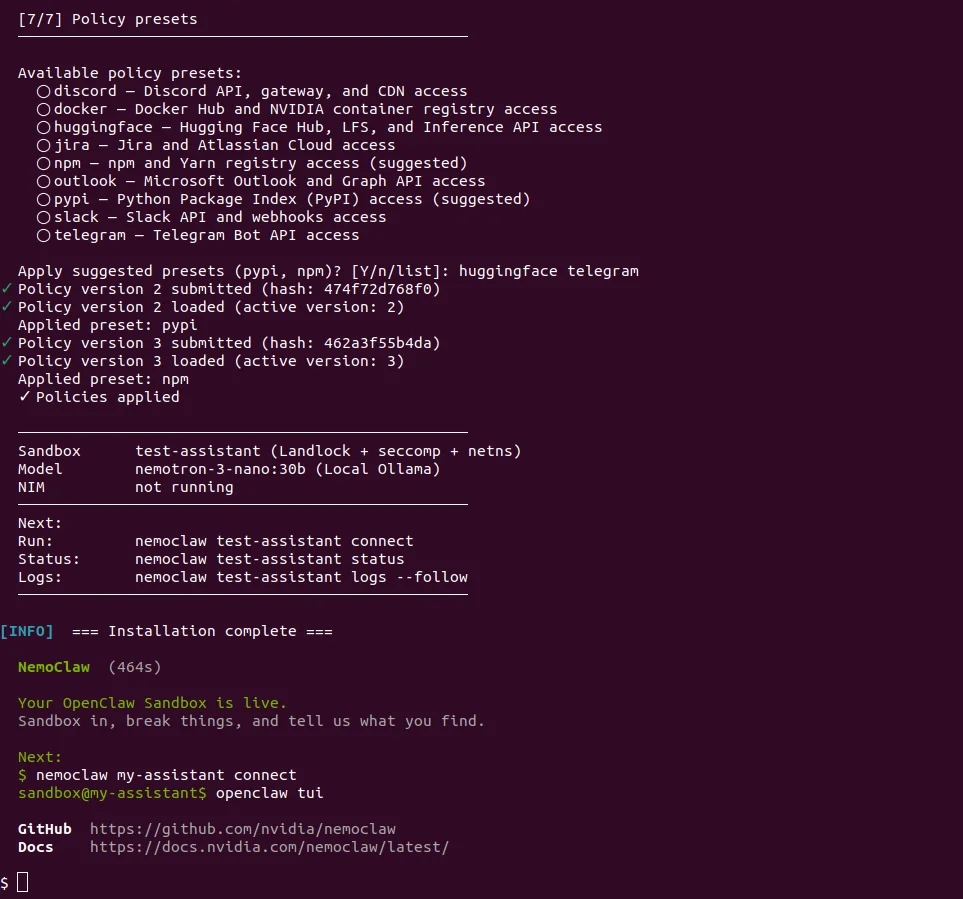Screen dimensions: 963x899
Task: Select the discord preset radio circle
Action: coord(44,91)
